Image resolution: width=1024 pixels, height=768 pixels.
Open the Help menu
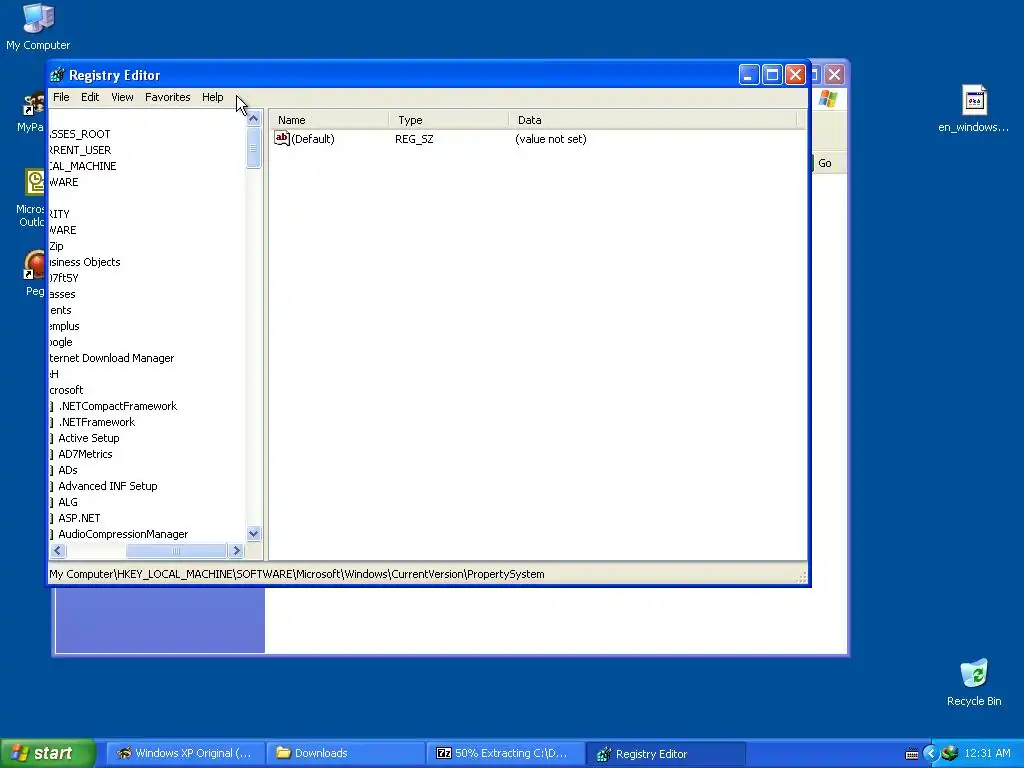pyautogui.click(x=212, y=97)
